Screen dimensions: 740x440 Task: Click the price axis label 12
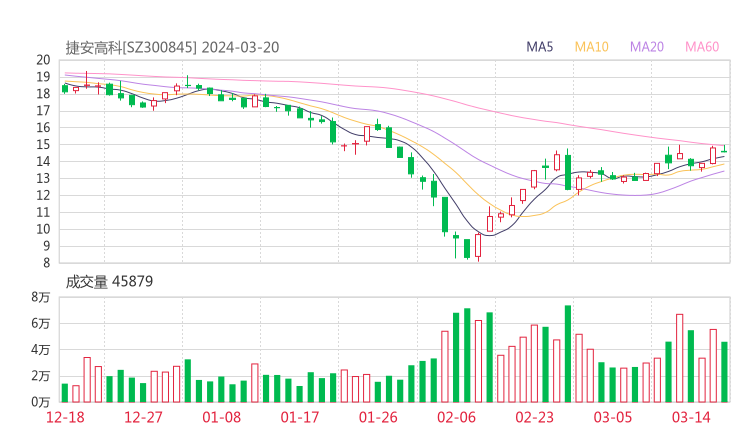(43, 195)
